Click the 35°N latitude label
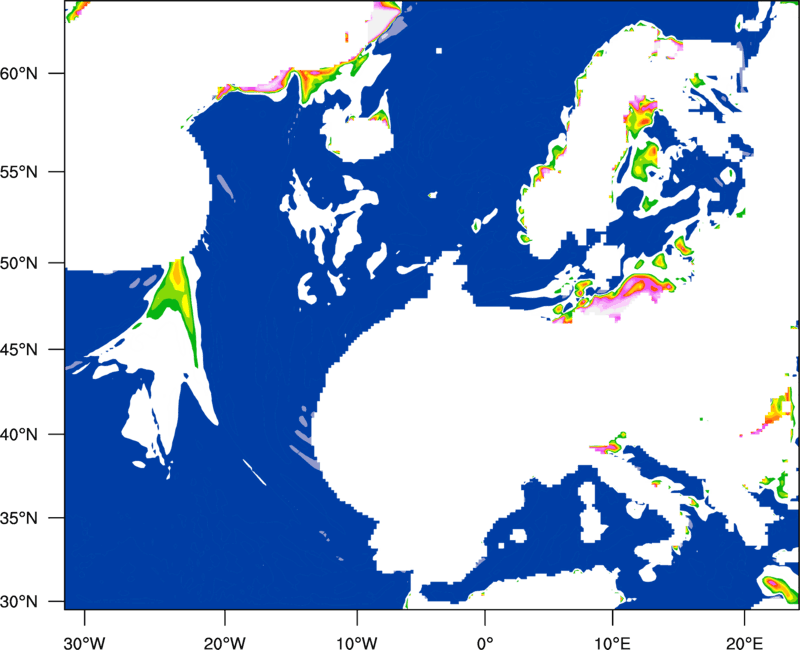Viewport: 800px width, 650px height. [19, 518]
